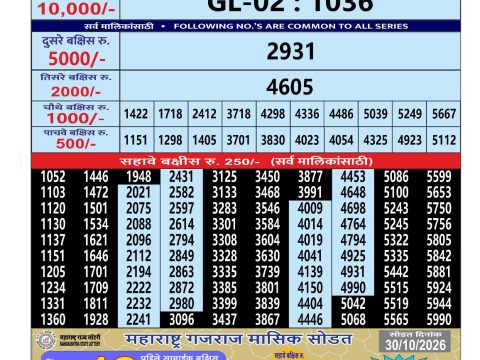Select the second prize number 2931

click(291, 52)
